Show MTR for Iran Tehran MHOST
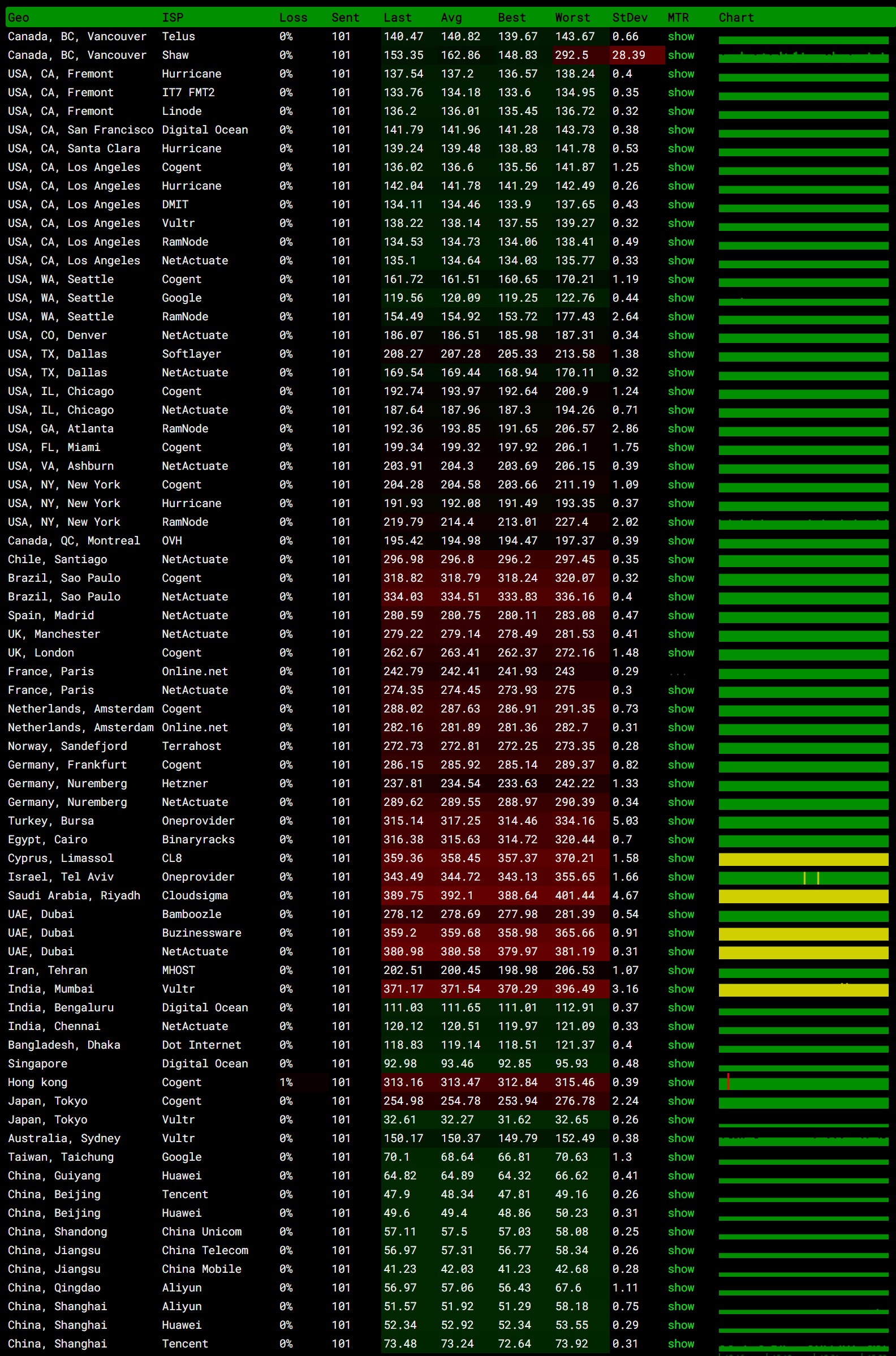 point(680,970)
